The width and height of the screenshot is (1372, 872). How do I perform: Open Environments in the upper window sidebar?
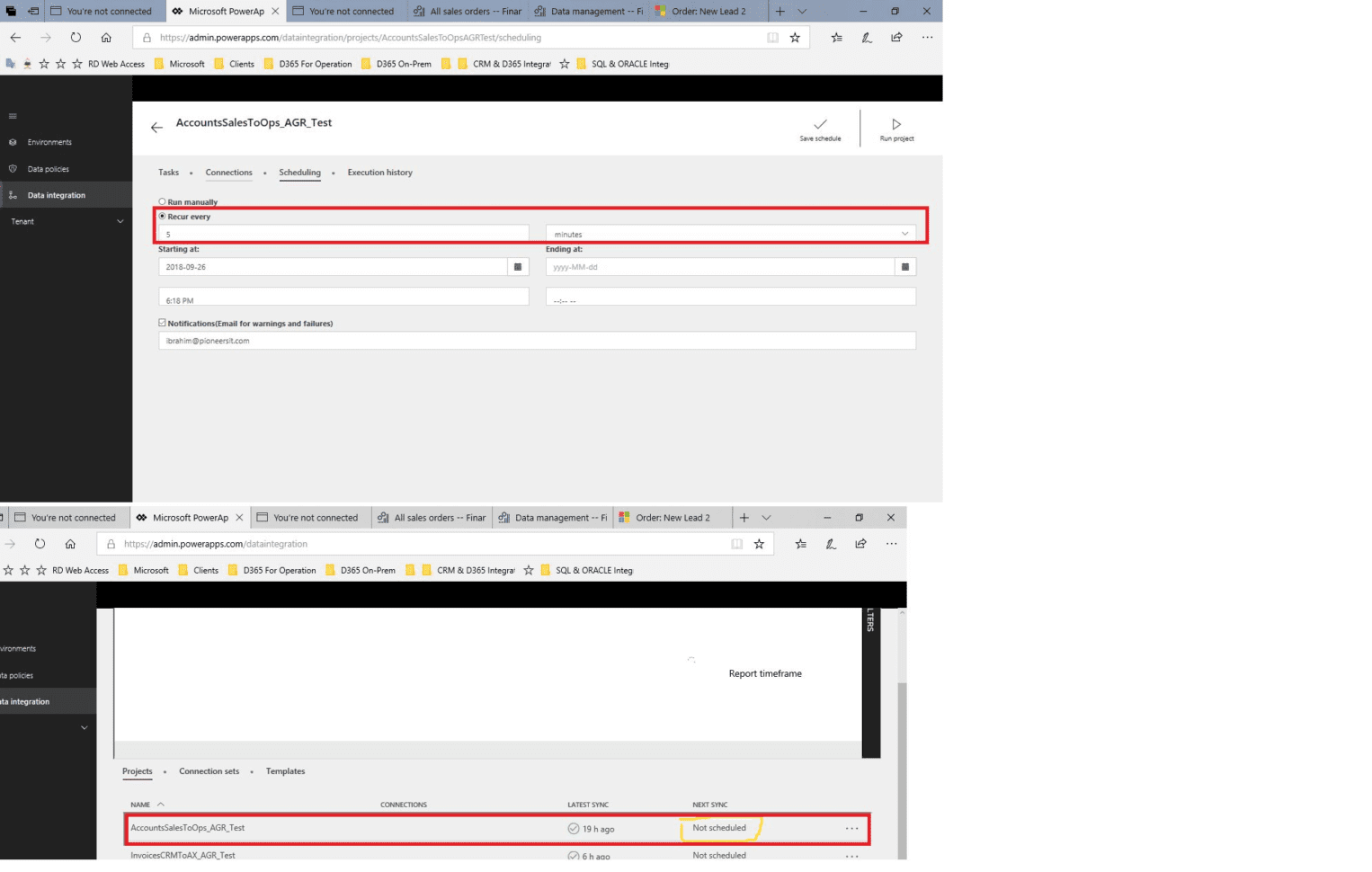[x=49, y=142]
